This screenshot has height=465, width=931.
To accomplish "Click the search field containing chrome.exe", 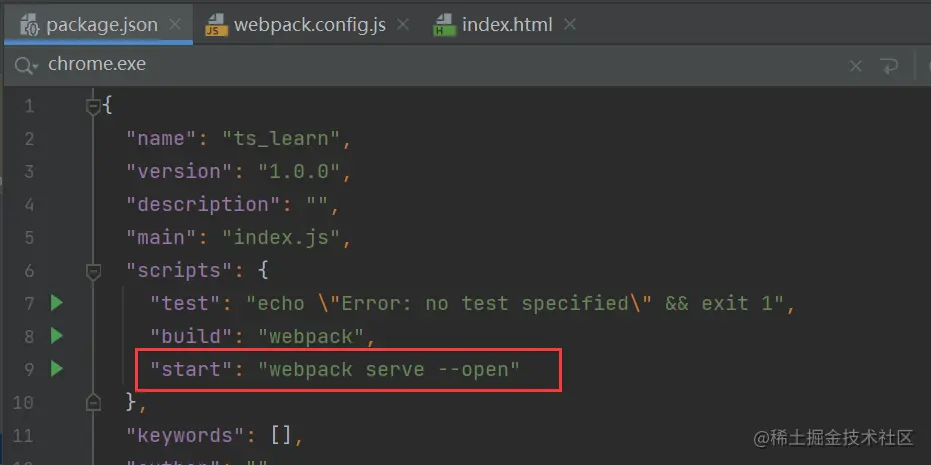I will 439,65.
